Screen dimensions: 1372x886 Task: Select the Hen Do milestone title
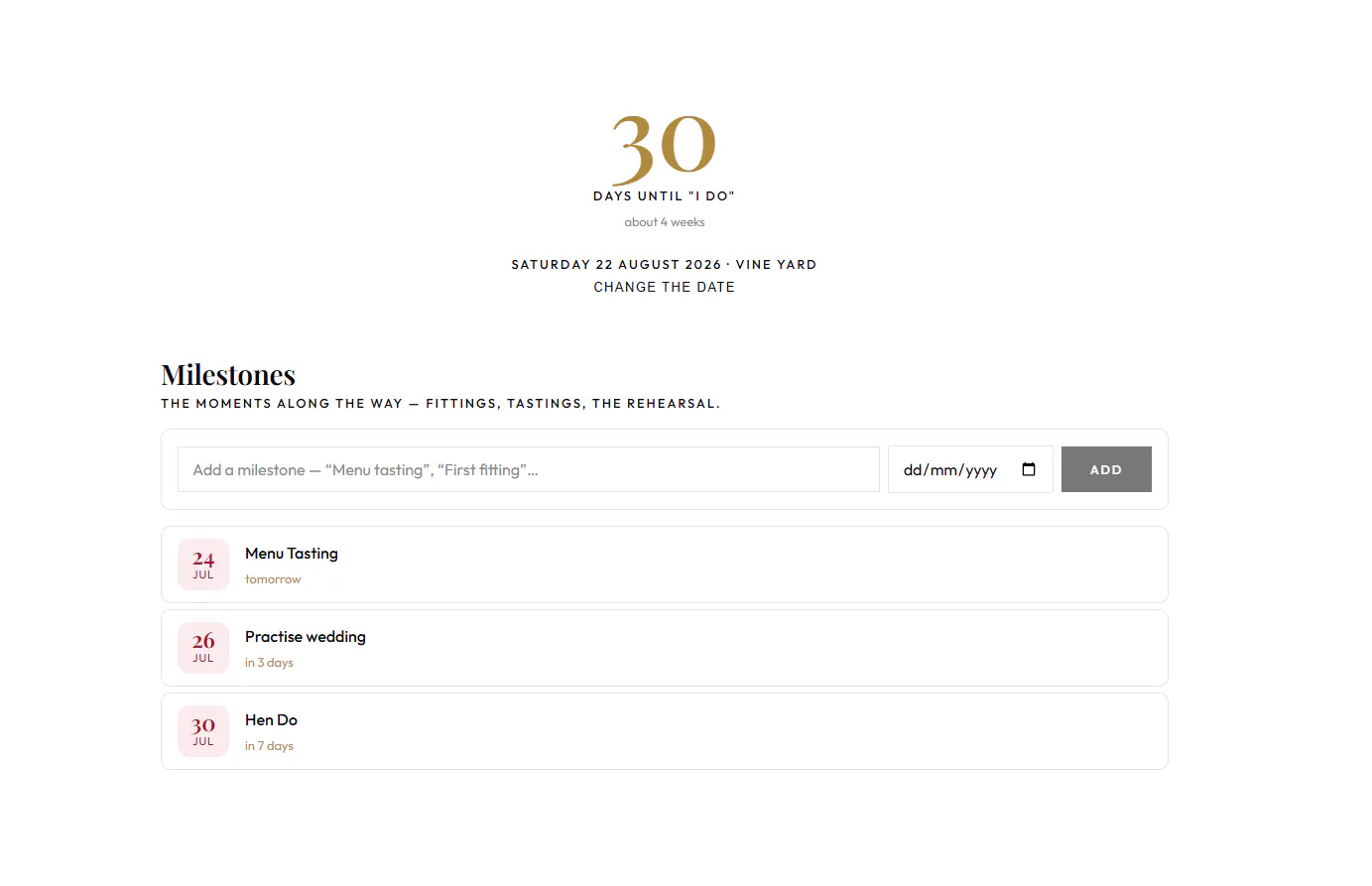[x=271, y=720]
